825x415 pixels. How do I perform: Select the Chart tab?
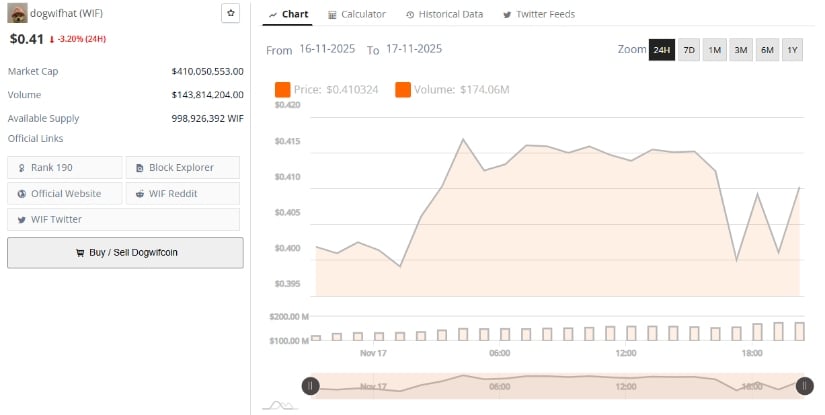tap(288, 14)
